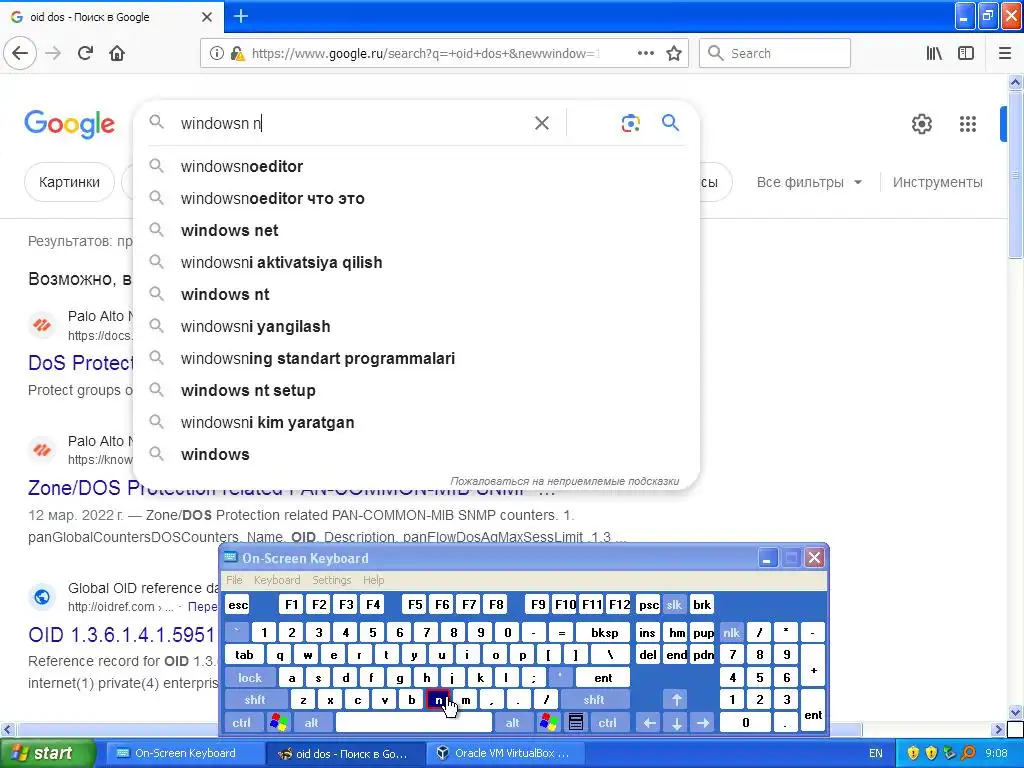Choose the 'windowsnoeditor что это' suggestion
This screenshot has width=1024, height=768.
pos(416,199)
